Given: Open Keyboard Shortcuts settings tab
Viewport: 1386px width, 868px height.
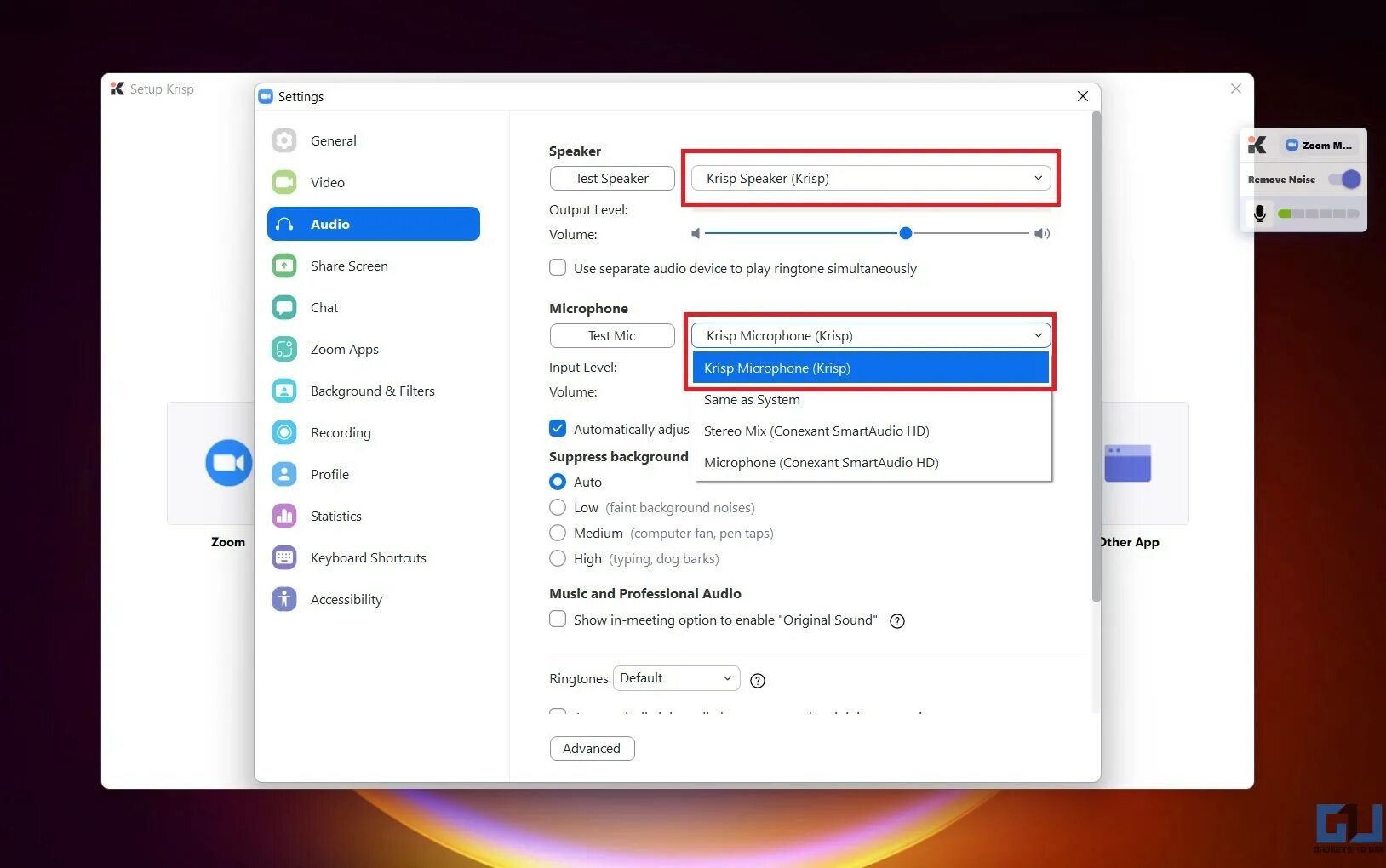Looking at the screenshot, I should (374, 557).
